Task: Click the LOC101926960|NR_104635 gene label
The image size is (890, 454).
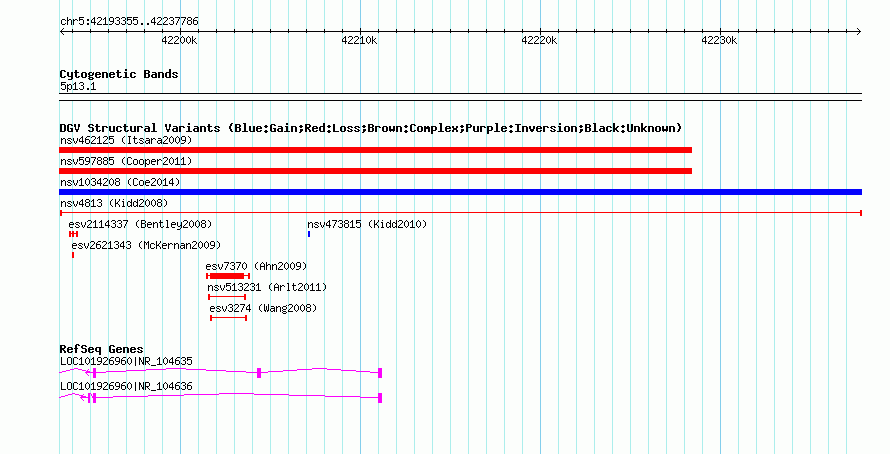Action: (126, 361)
